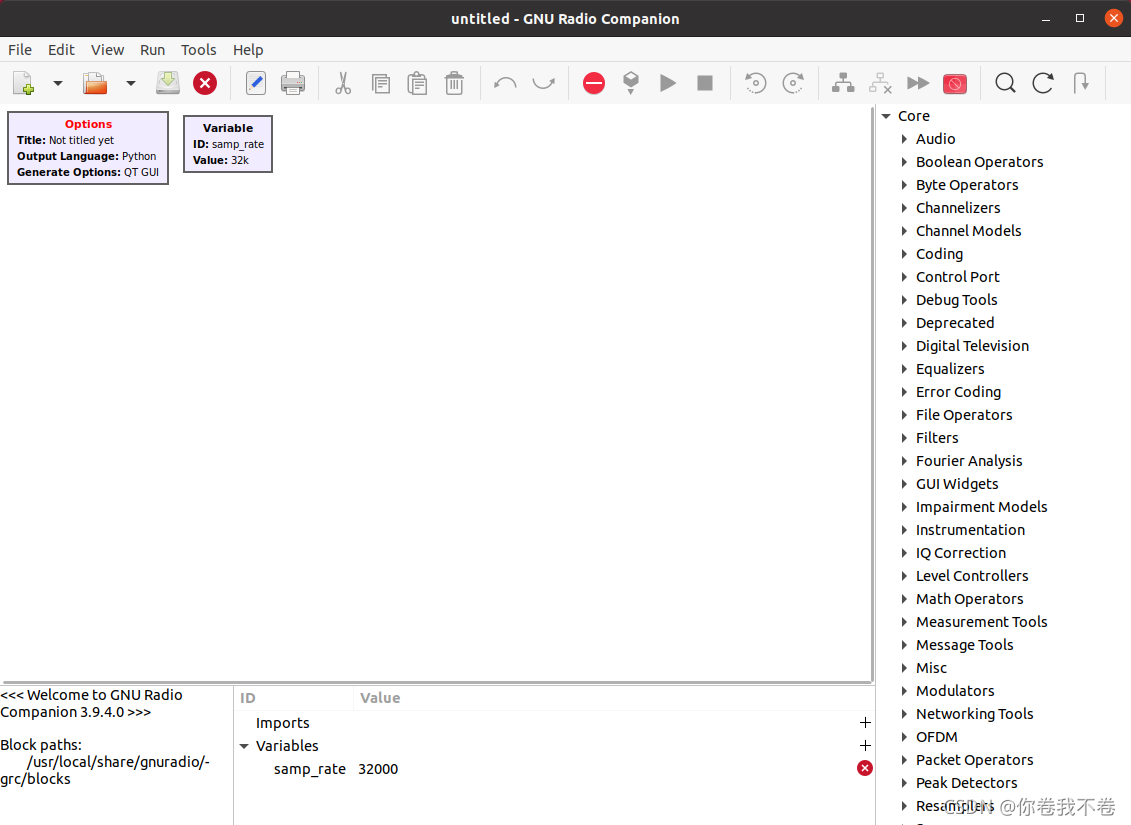Open new flow graph type dropdown arrow

(58, 84)
